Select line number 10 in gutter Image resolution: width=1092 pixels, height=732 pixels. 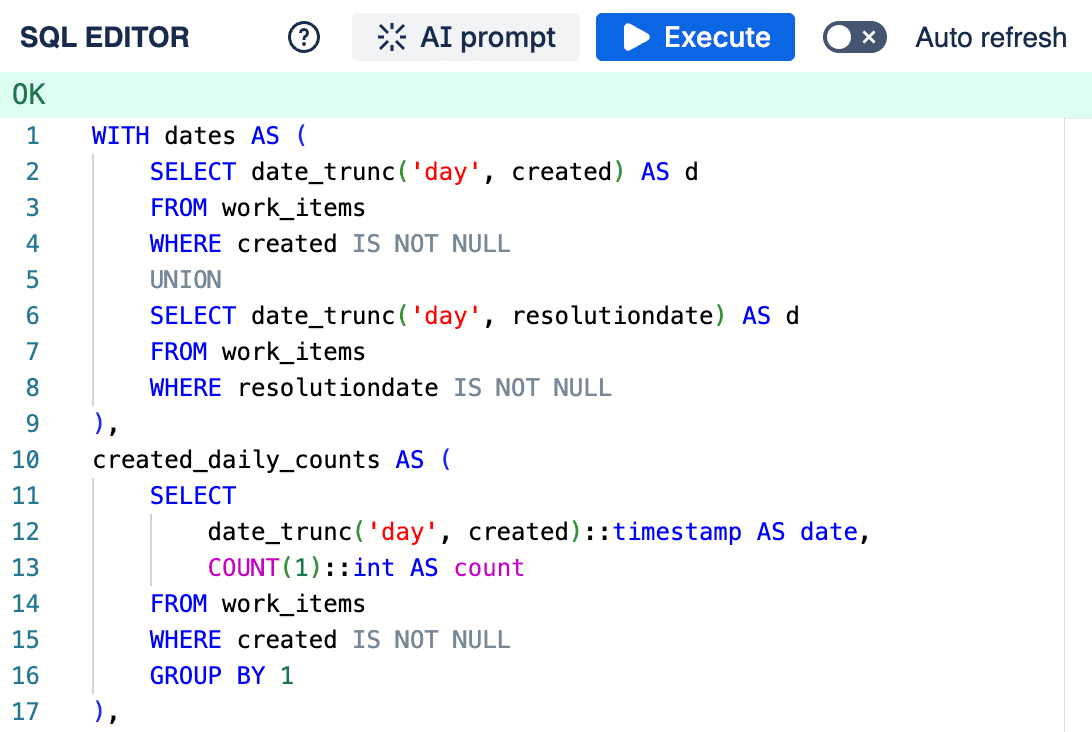[x=26, y=460]
